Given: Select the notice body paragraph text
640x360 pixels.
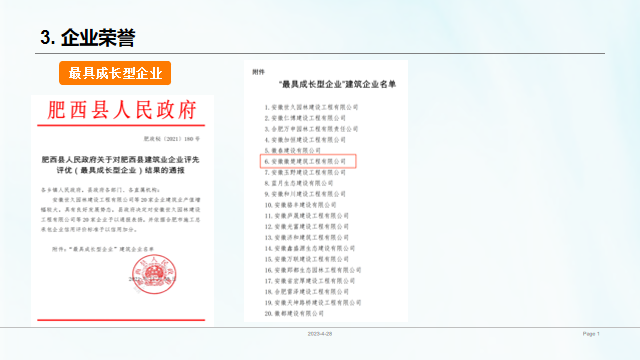Looking at the screenshot, I should click(120, 215).
